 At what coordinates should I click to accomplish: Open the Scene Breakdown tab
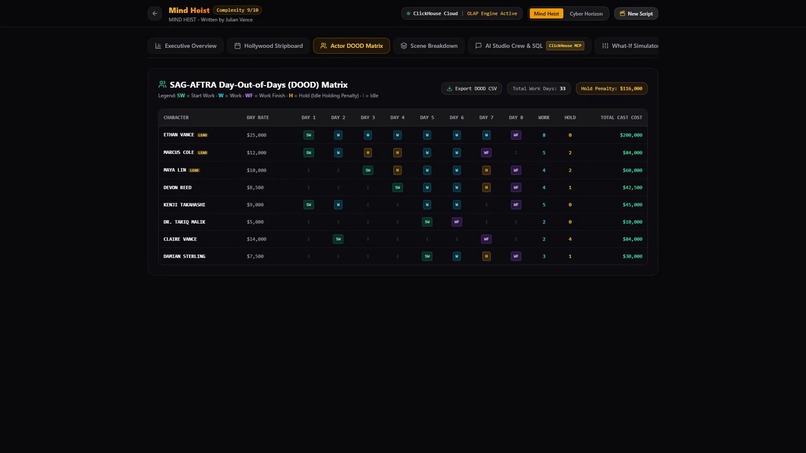coord(429,46)
